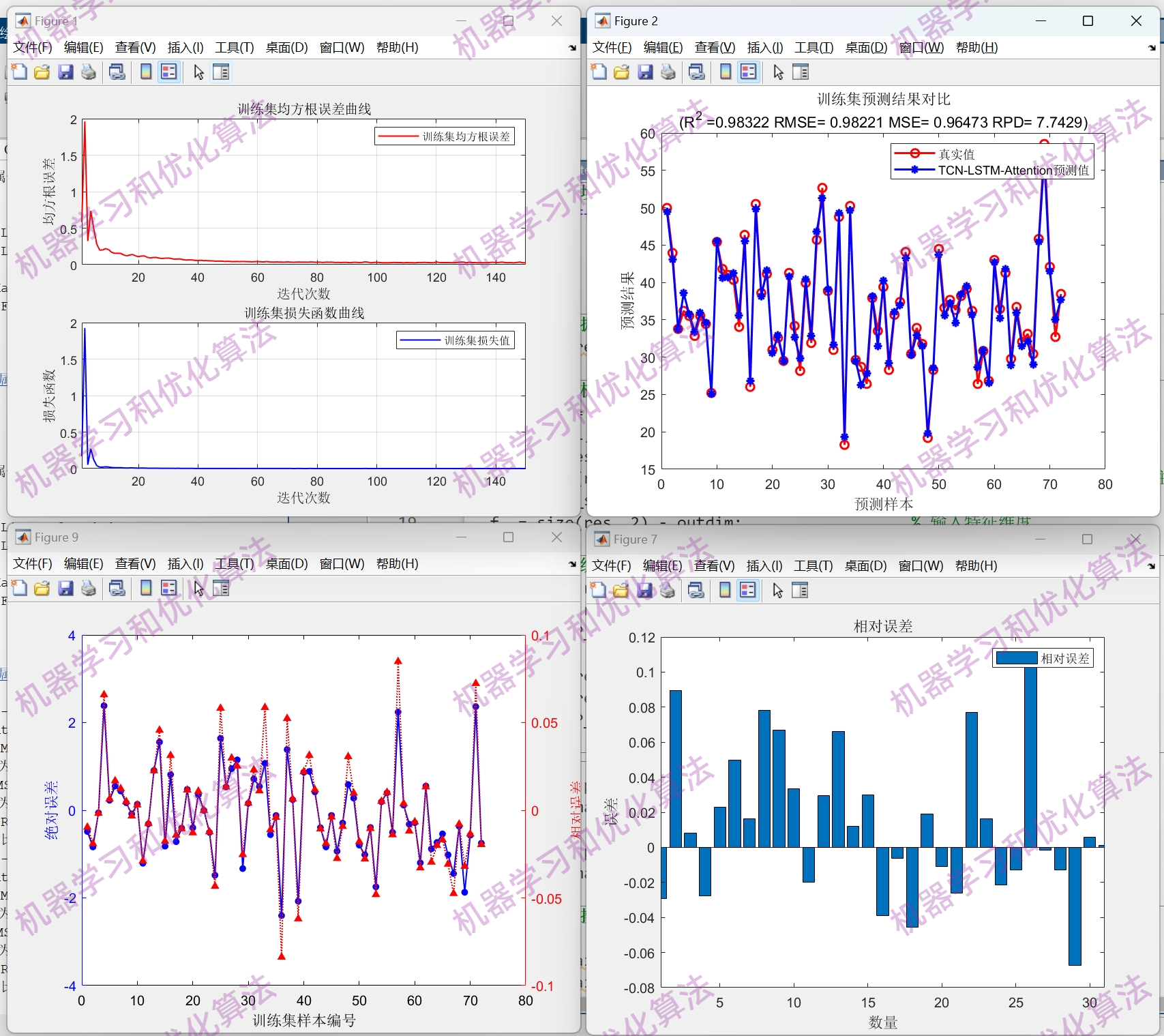Open 插入(I) menu in Figure 2
Image resolution: width=1164 pixels, height=1036 pixels.
coord(765,47)
